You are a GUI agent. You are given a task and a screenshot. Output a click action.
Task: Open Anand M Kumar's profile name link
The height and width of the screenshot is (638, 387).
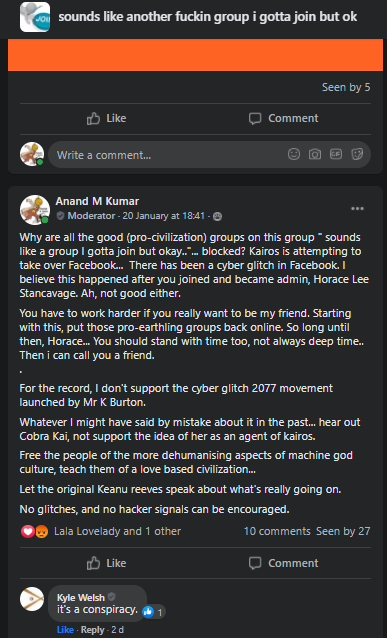click(x=97, y=201)
